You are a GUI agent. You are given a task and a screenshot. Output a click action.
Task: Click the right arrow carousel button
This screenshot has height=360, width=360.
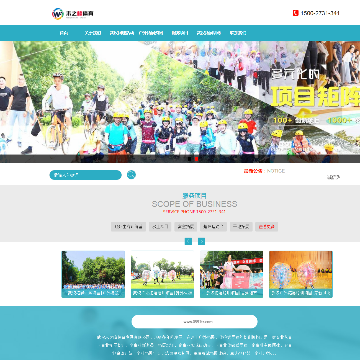(x=201, y=241)
